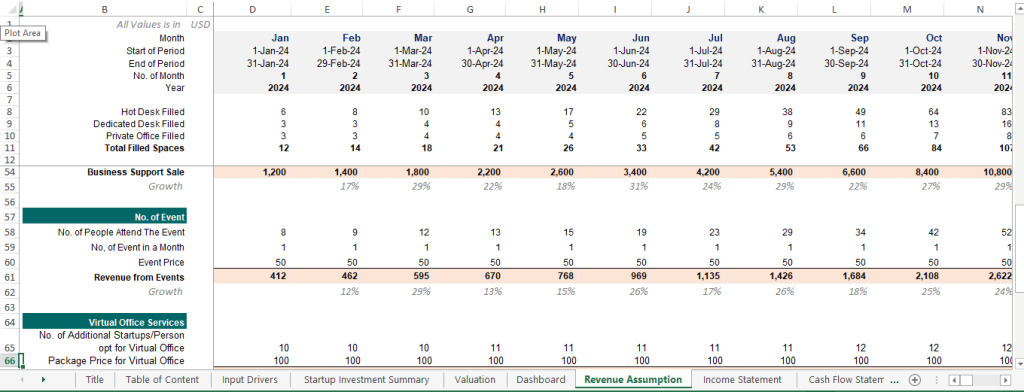This screenshot has width=1024, height=392.
Task: Click the next sheet tab scroll arrow
Action: point(43,380)
